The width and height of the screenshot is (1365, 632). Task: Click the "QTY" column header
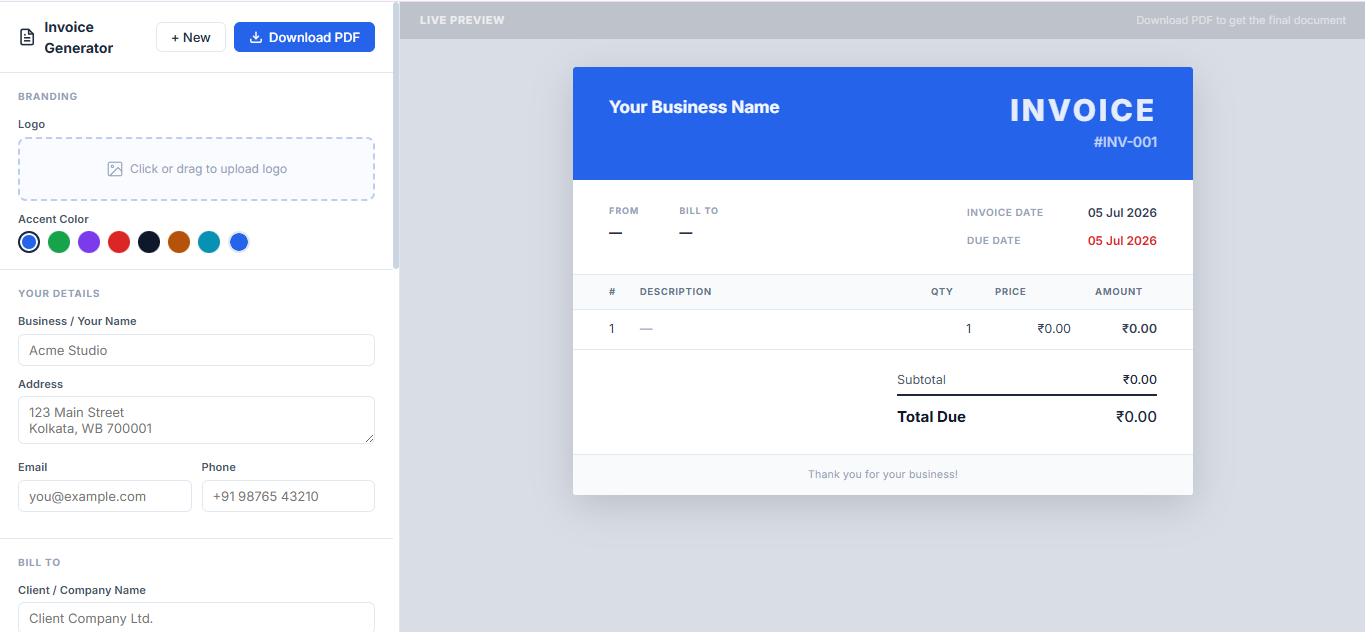942,292
